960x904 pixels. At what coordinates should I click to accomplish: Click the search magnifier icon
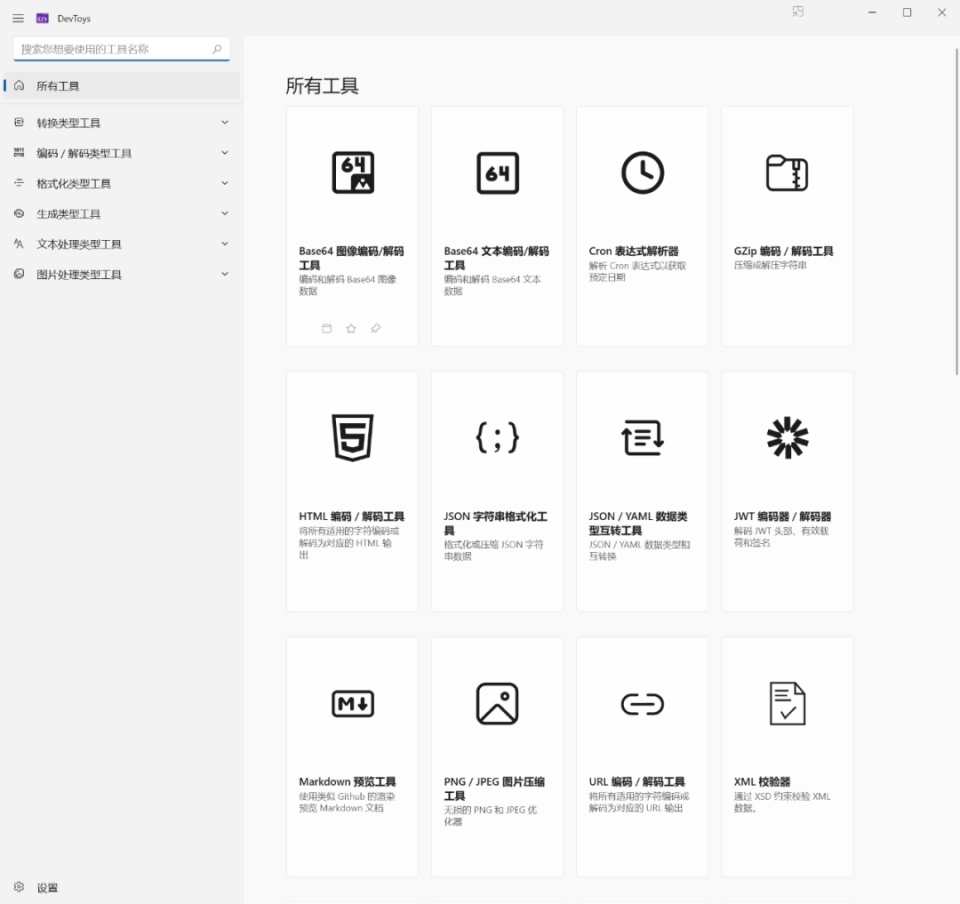tap(217, 49)
